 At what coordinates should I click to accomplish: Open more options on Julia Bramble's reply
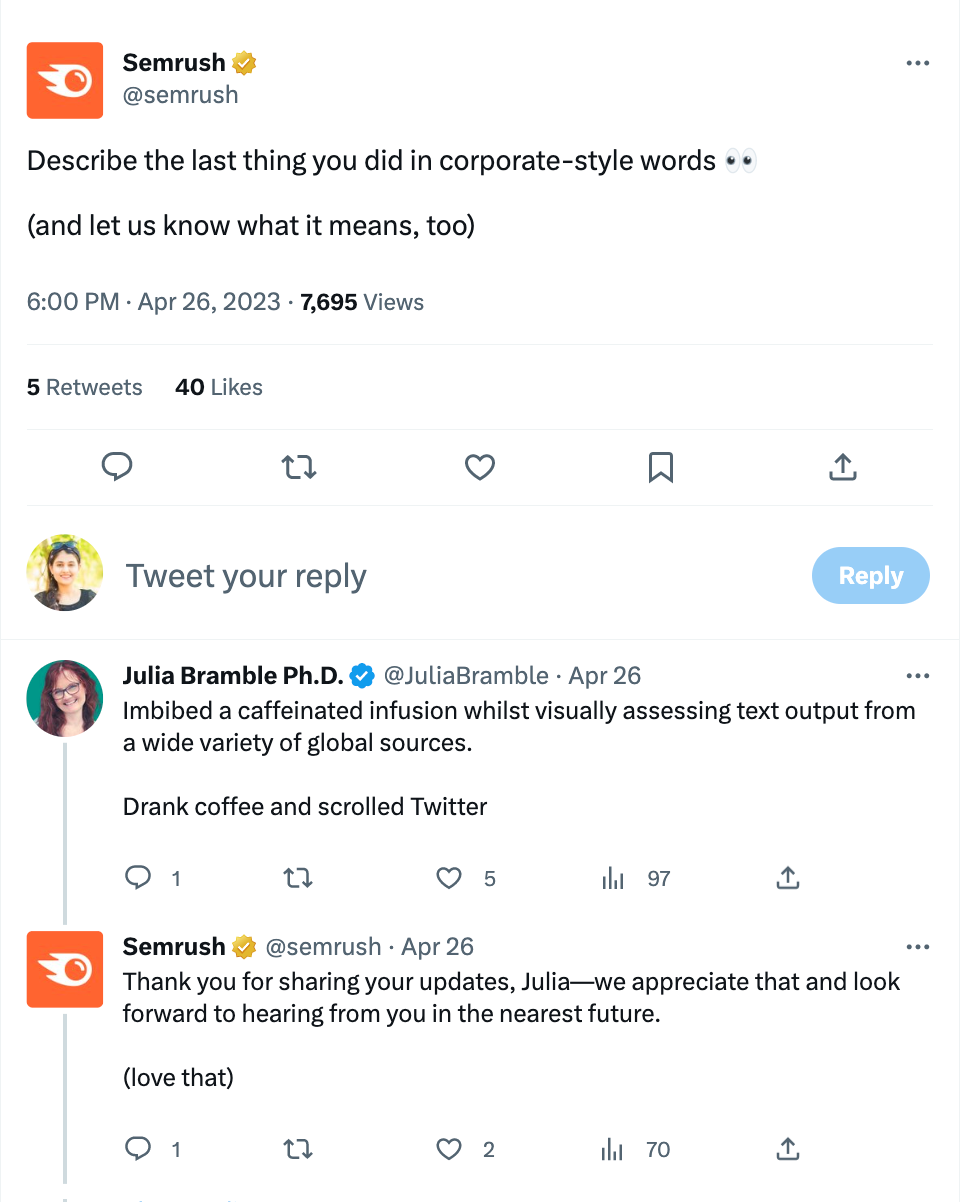tap(917, 676)
